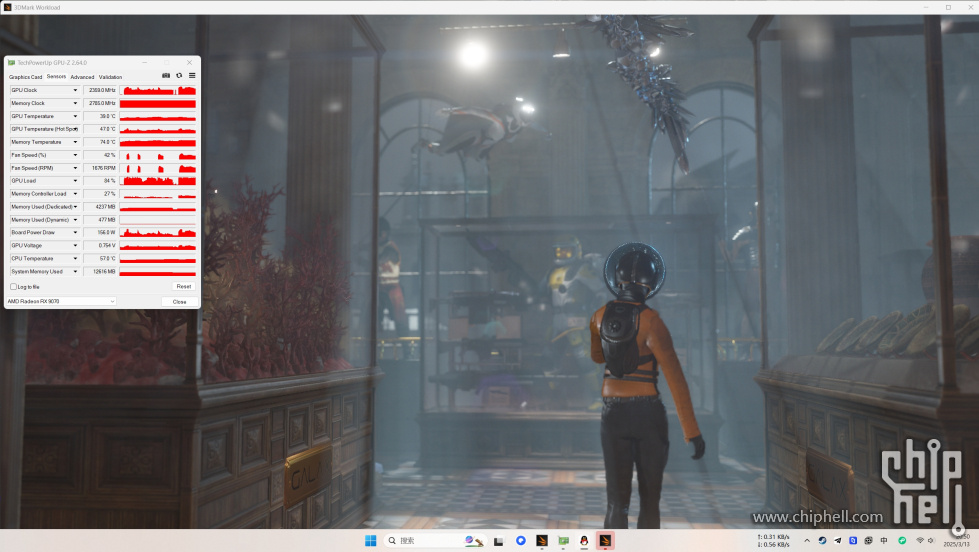
Task: Click the search highlight planet icon
Action: (474, 541)
